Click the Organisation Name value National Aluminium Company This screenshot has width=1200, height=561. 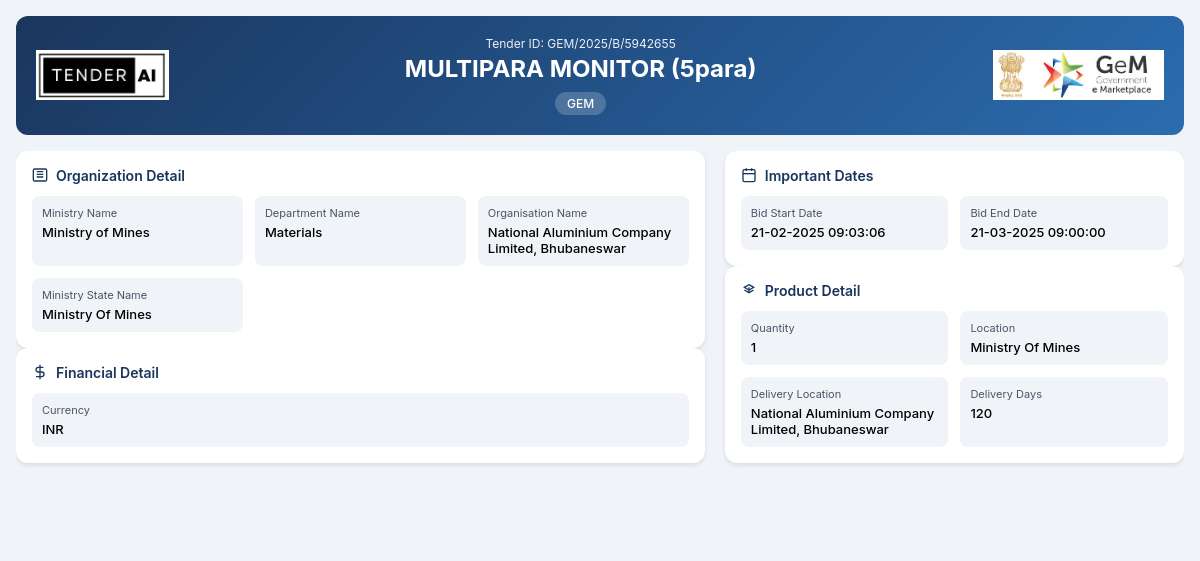pyautogui.click(x=579, y=240)
